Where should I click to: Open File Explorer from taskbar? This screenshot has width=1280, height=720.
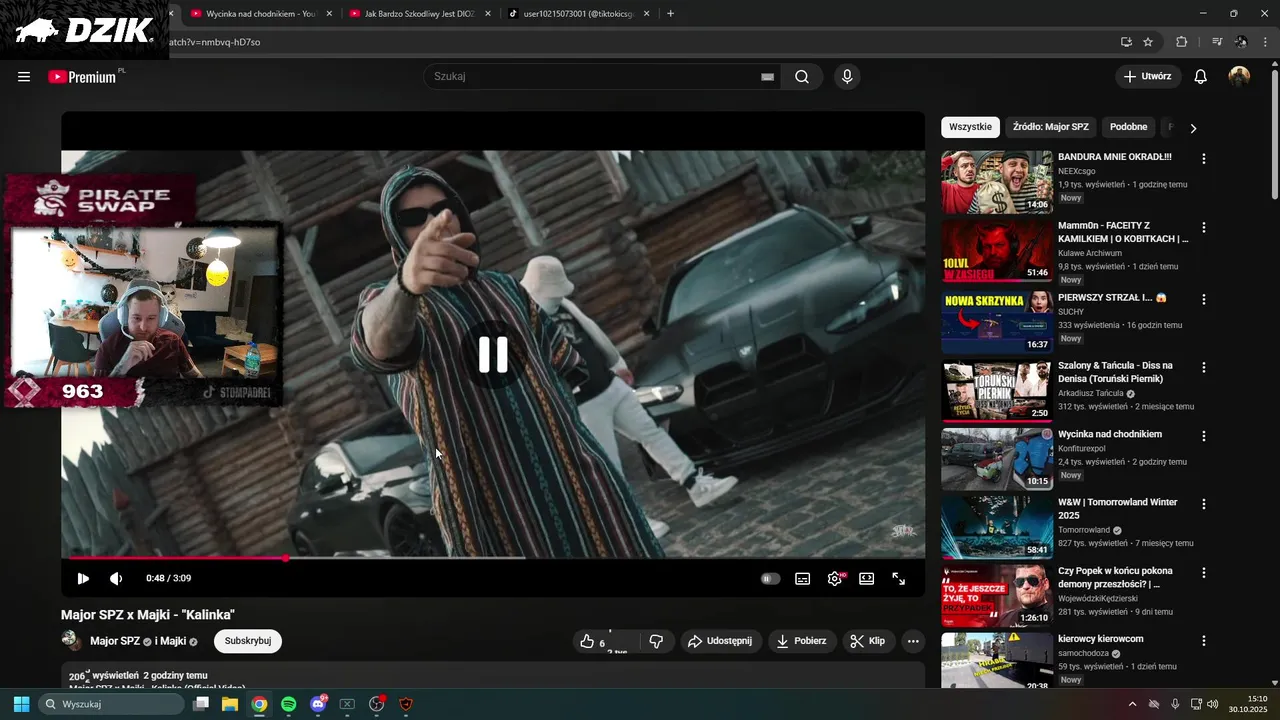[230, 704]
